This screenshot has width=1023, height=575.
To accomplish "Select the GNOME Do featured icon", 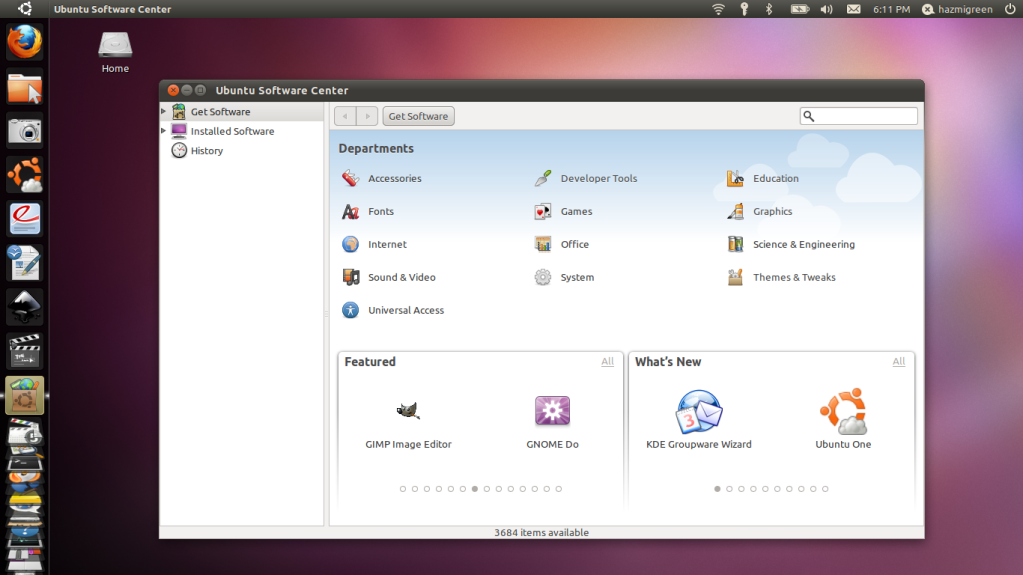I will [553, 411].
